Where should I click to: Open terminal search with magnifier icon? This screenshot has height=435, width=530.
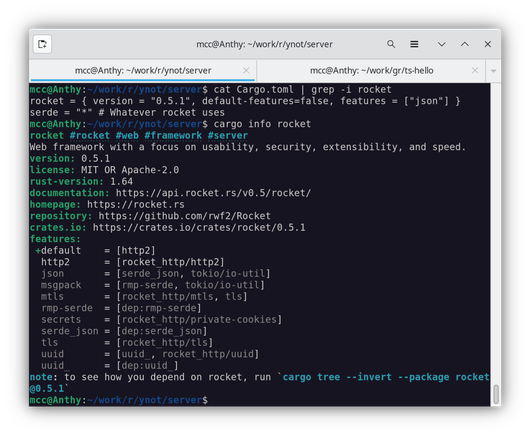(x=391, y=44)
